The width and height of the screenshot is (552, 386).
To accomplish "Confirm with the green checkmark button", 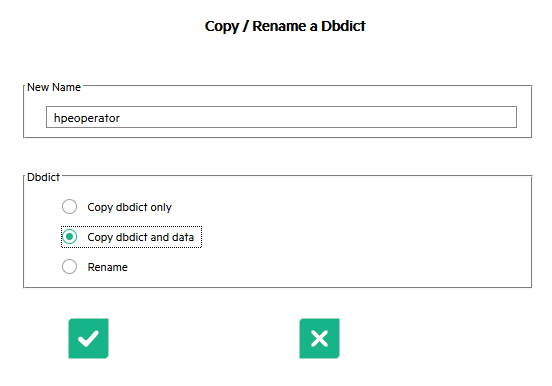I will (x=88, y=338).
